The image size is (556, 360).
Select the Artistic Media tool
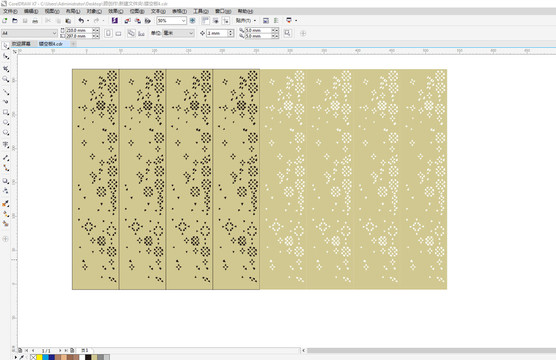click(6, 101)
